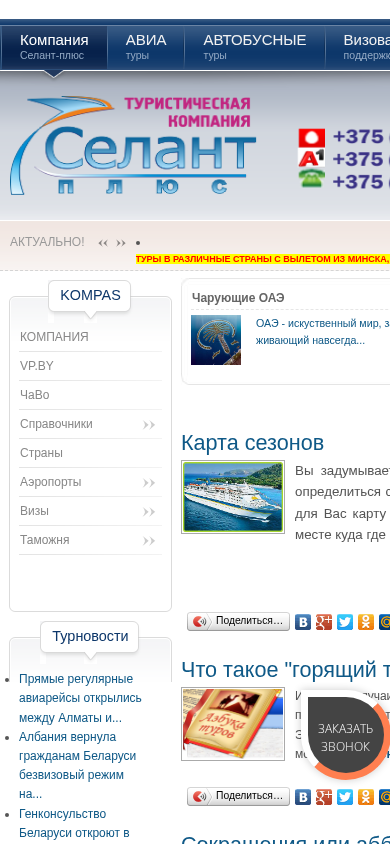Open the АВТОБУСНЫЕ туры menu tab
The width and height of the screenshot is (390, 844).
(x=254, y=47)
